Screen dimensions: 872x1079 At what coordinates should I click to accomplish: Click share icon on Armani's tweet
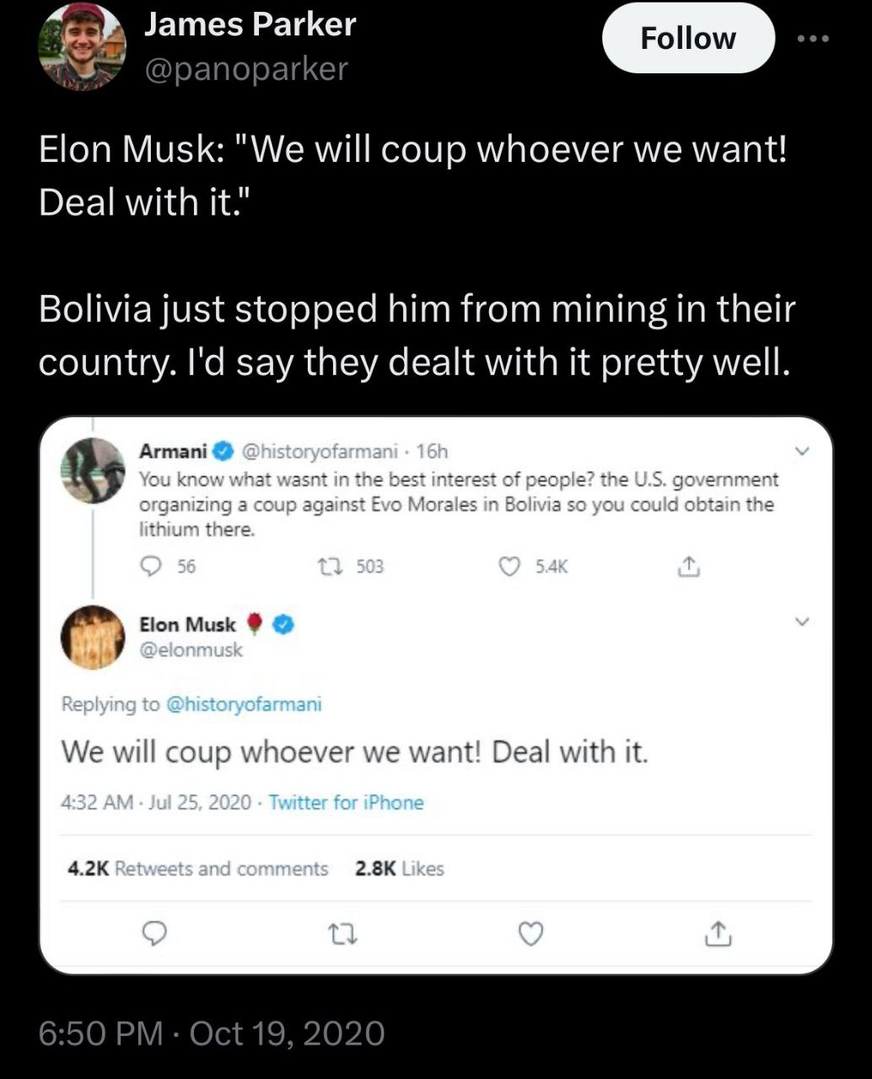(686, 566)
